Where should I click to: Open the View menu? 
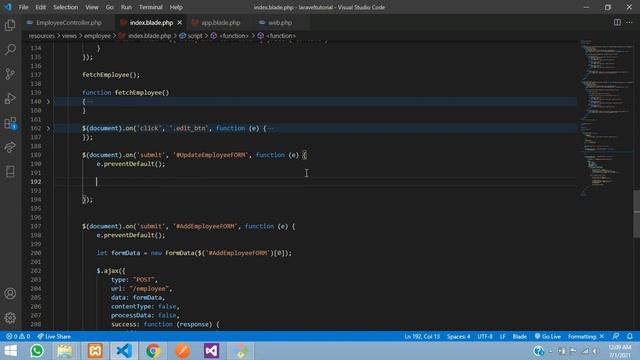[91, 7]
